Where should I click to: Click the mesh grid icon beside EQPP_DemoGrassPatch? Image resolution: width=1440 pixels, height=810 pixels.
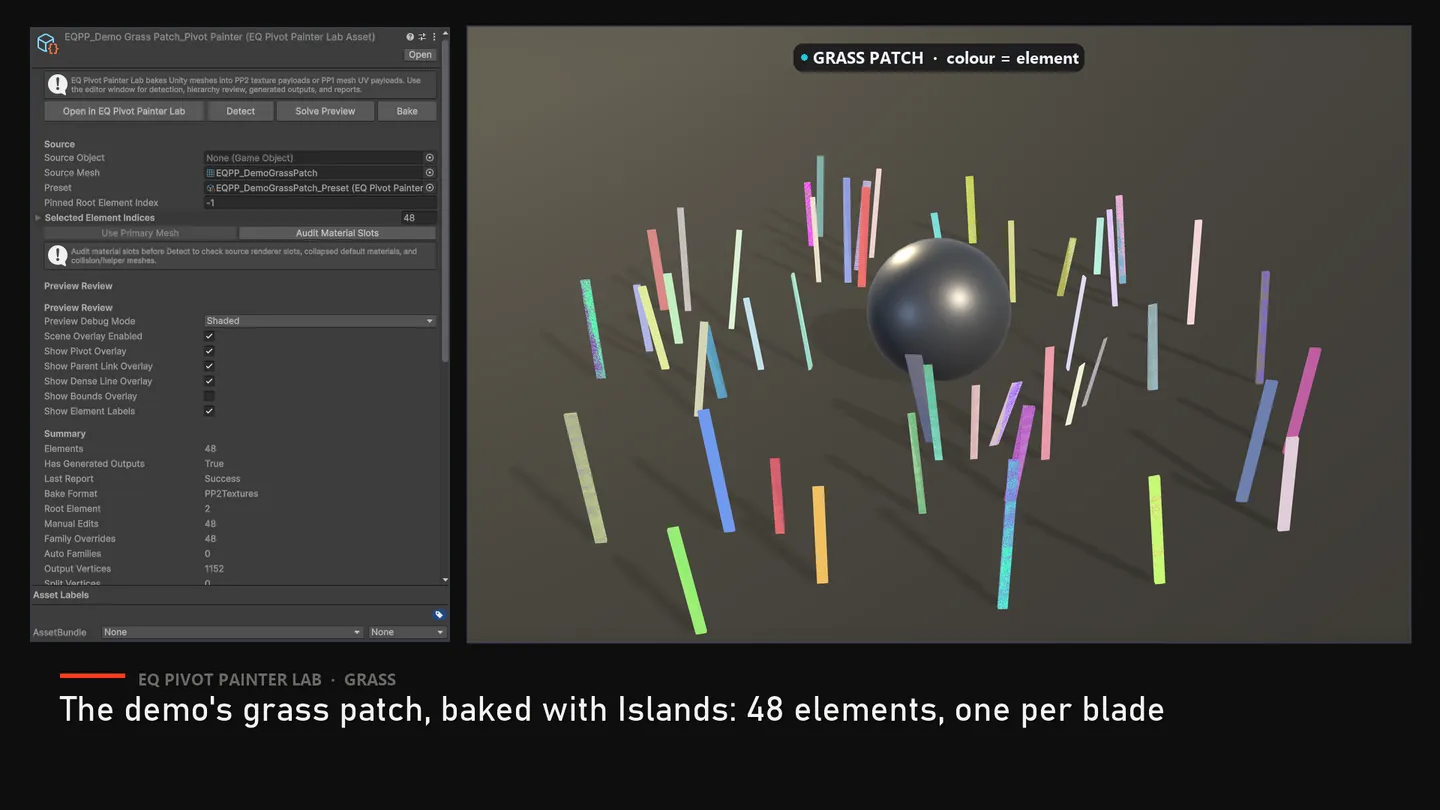[x=210, y=173]
